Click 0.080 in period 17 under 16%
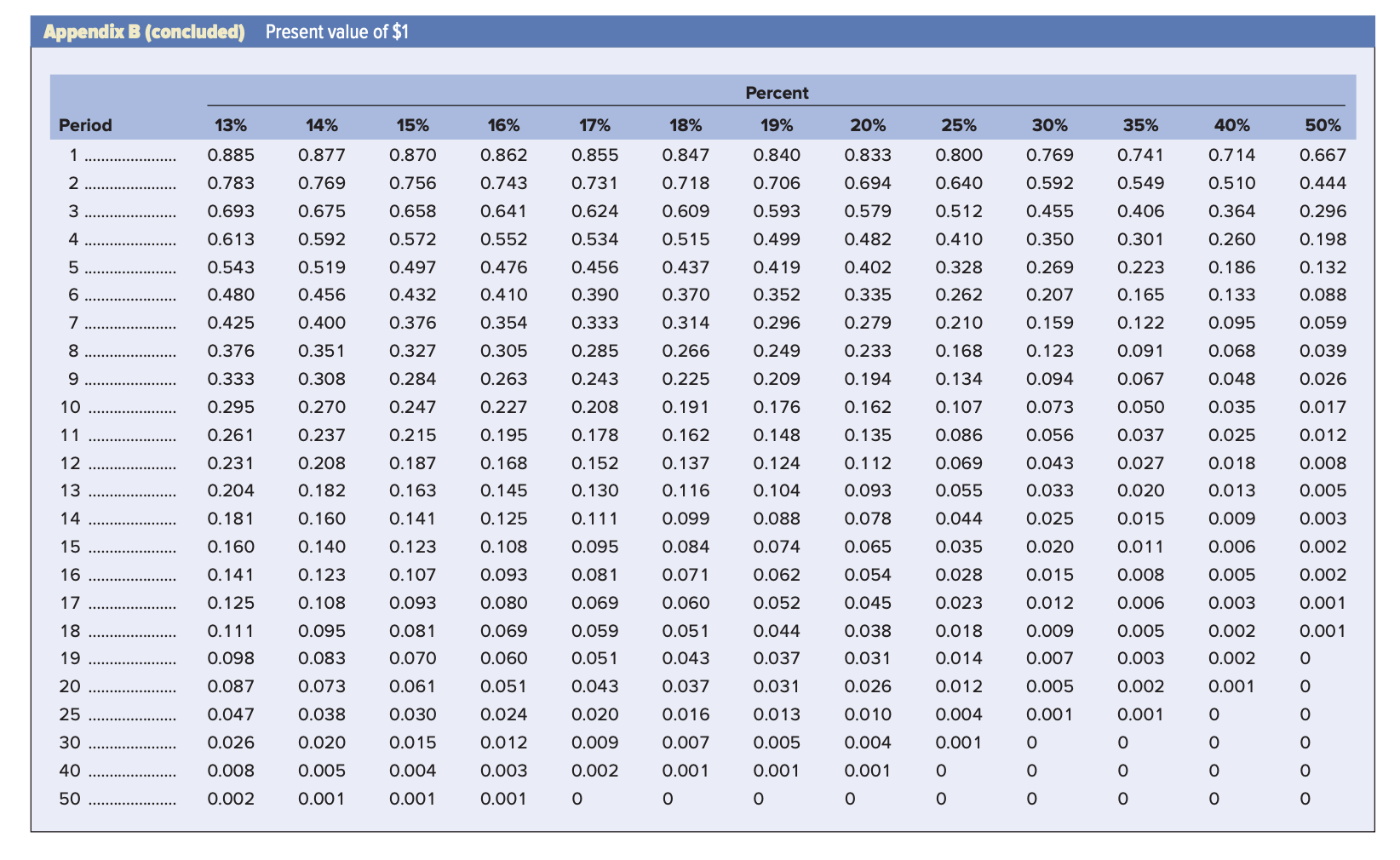Screen dimensions: 1400x860 coord(504,603)
